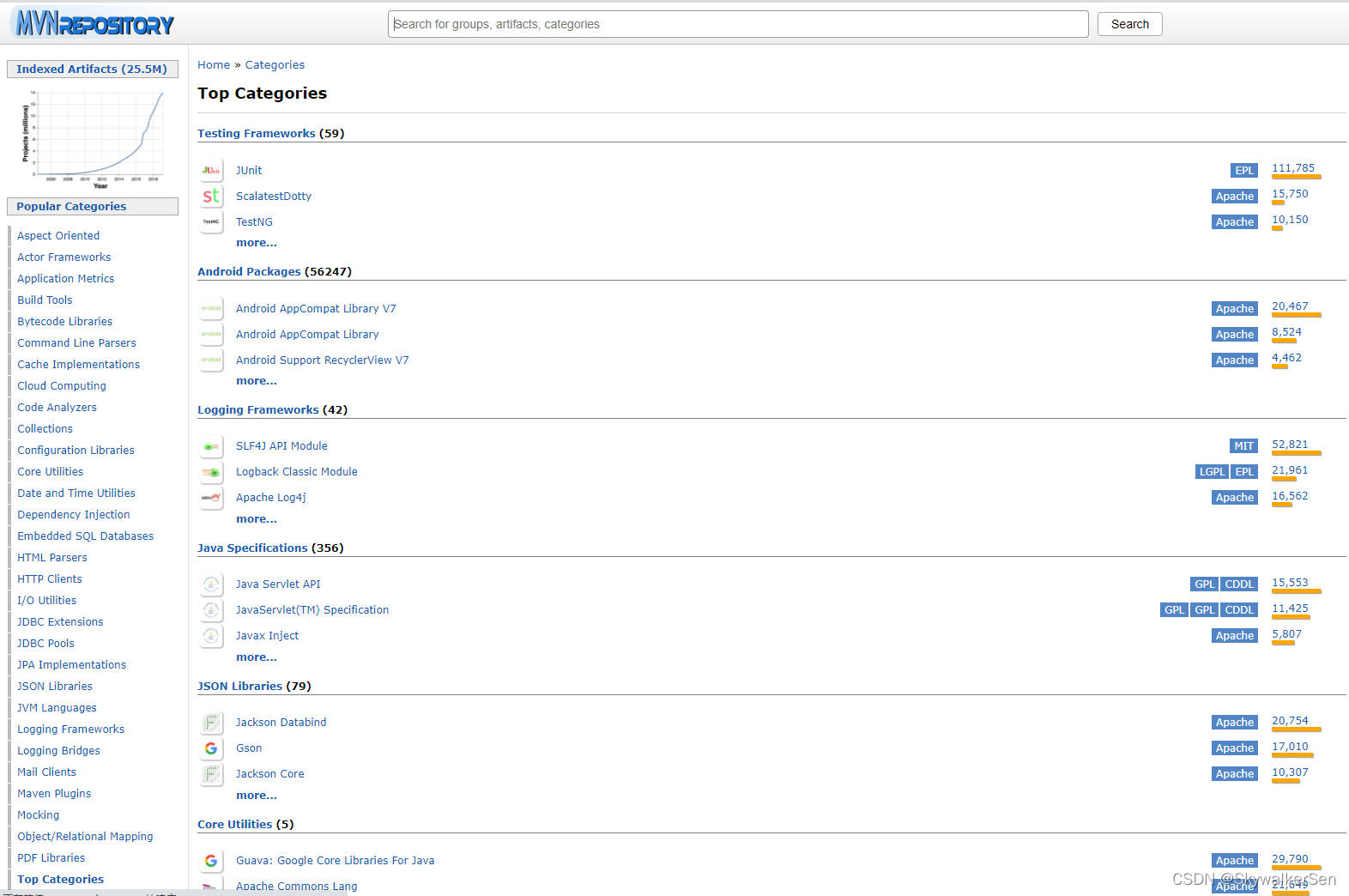Open Top Categories in sidebar

pos(60,880)
